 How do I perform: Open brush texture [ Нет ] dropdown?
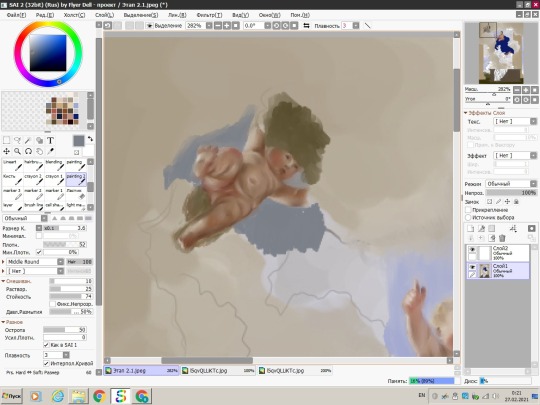click(x=35, y=271)
